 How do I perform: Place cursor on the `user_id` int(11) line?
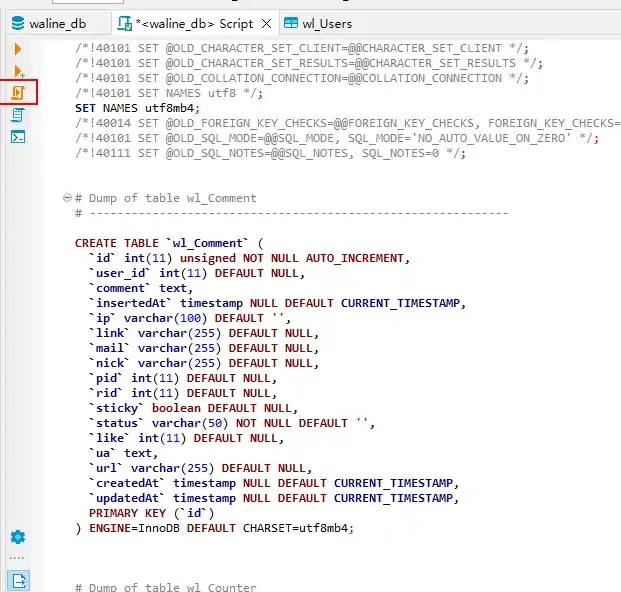click(x=197, y=273)
